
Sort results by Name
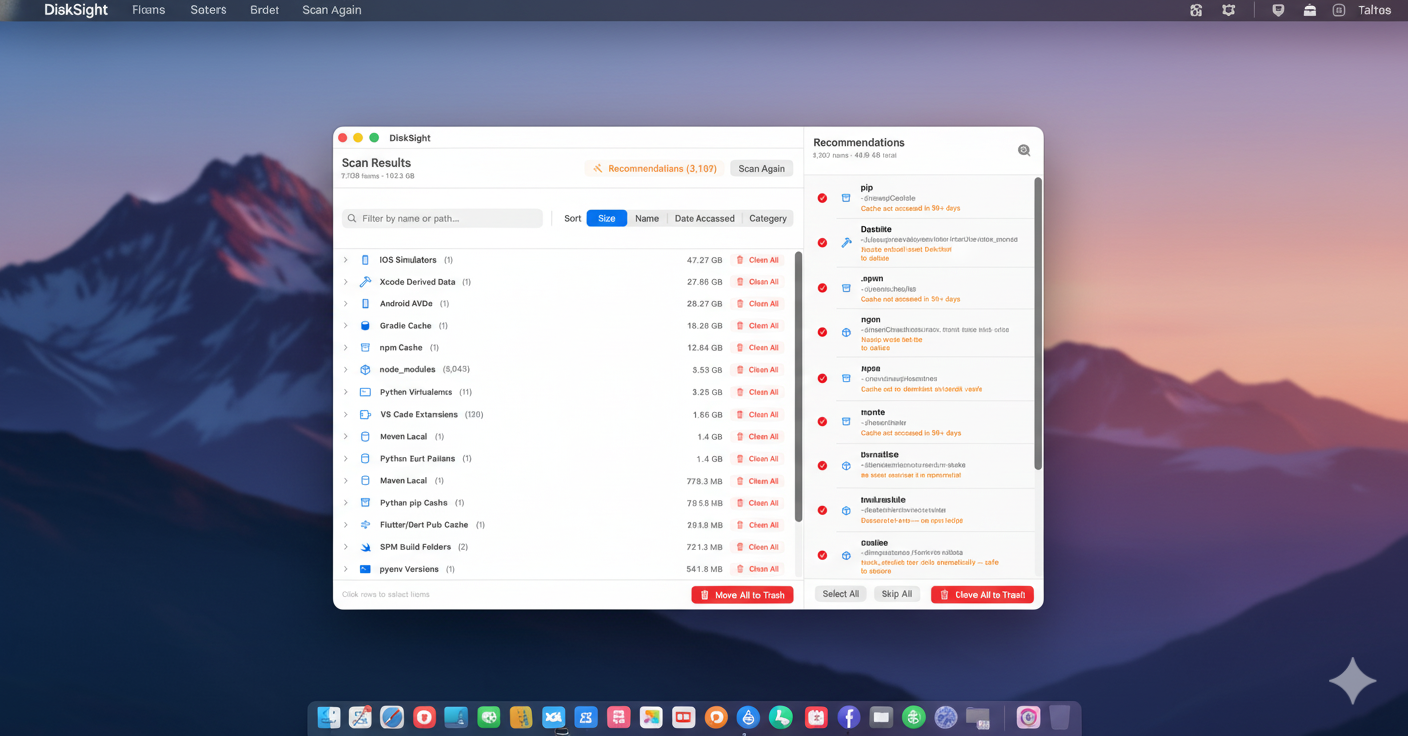click(646, 217)
